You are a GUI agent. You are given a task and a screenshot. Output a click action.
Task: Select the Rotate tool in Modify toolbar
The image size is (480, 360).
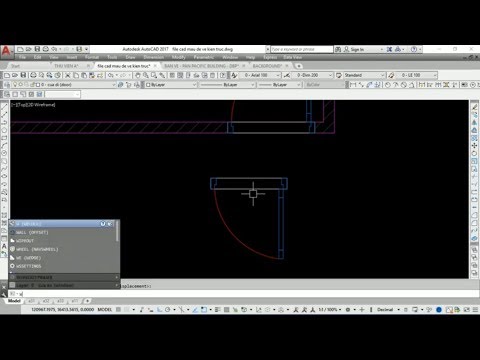point(474,153)
